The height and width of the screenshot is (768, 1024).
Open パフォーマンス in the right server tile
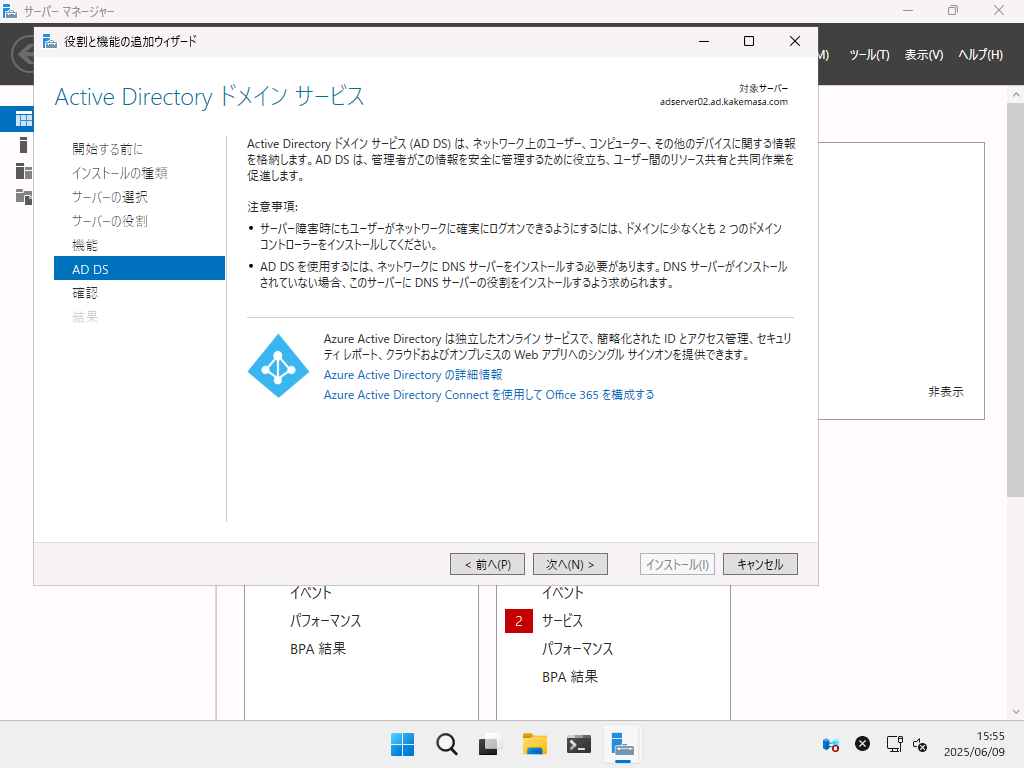tap(577, 649)
